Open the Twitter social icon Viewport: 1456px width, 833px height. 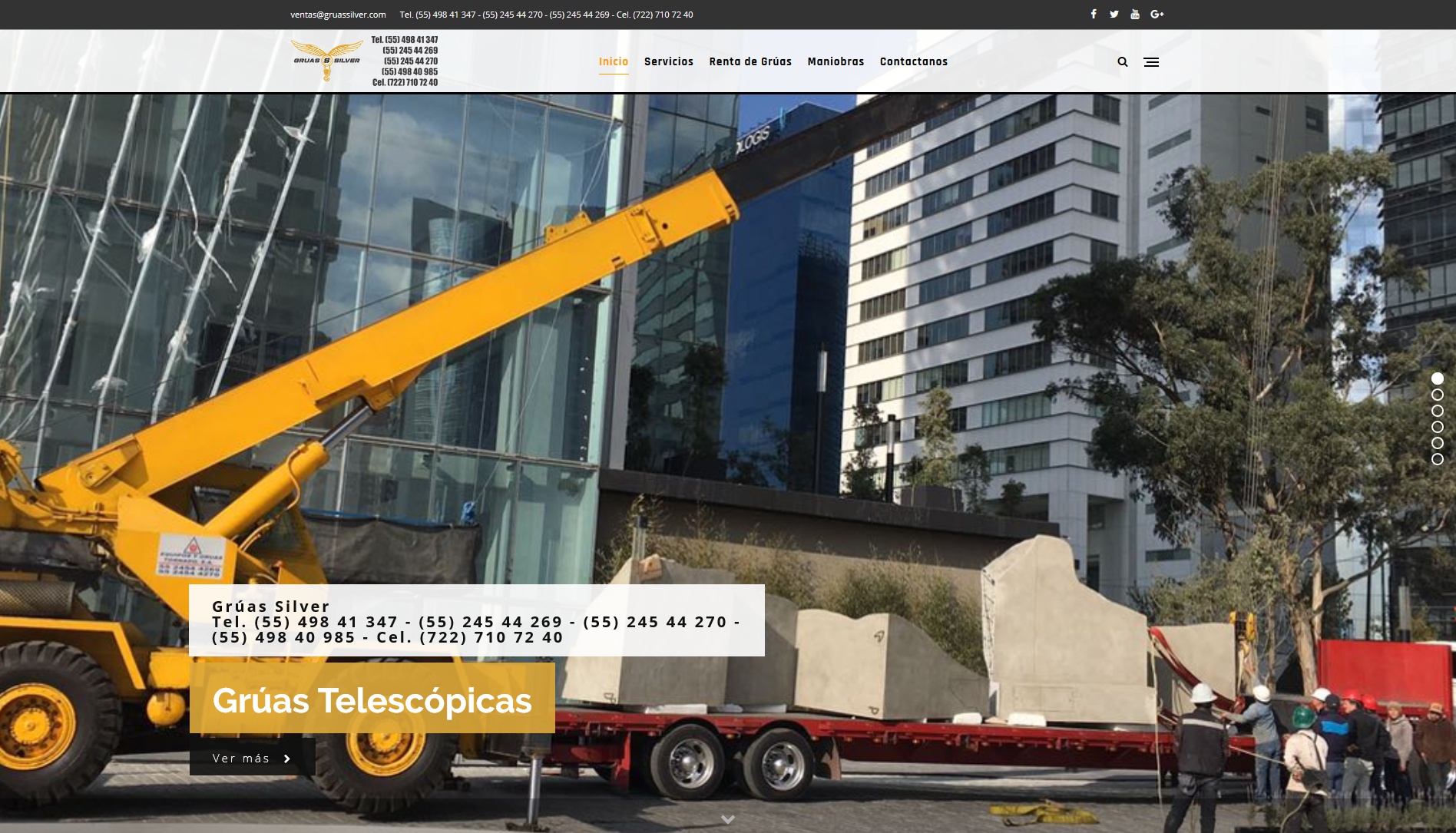click(x=1114, y=15)
